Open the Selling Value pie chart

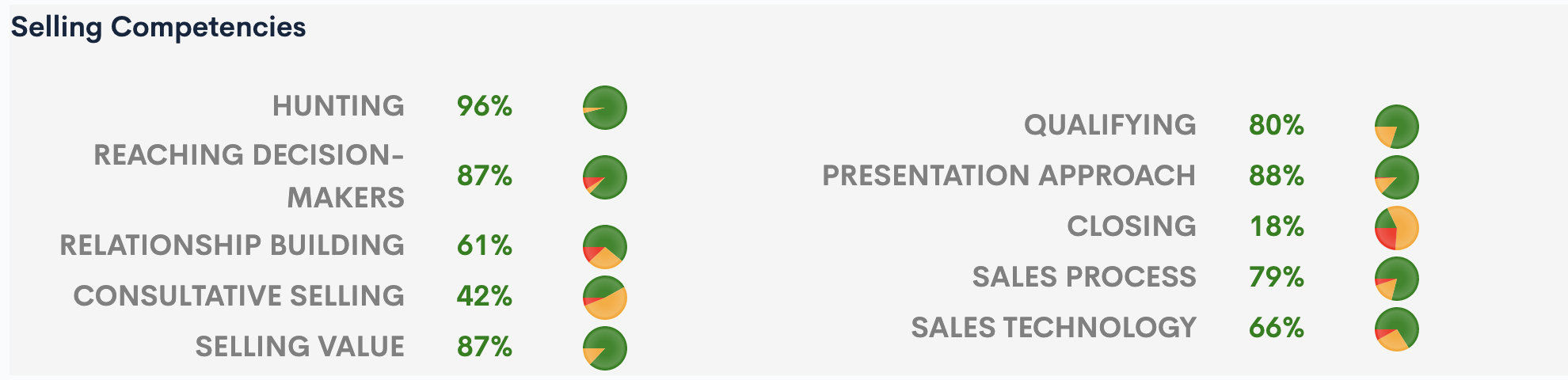coord(605,348)
